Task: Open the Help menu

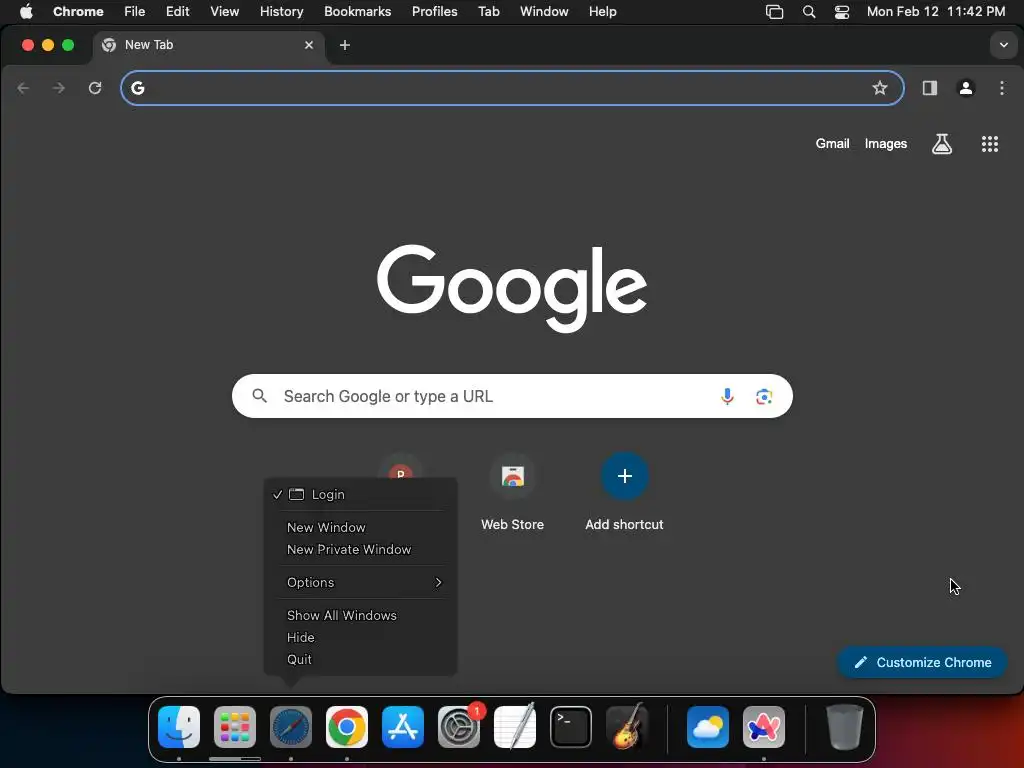Action: tap(602, 12)
